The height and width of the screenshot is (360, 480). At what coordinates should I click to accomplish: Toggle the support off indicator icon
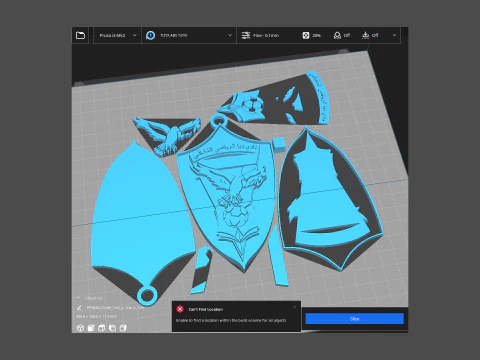click(337, 35)
